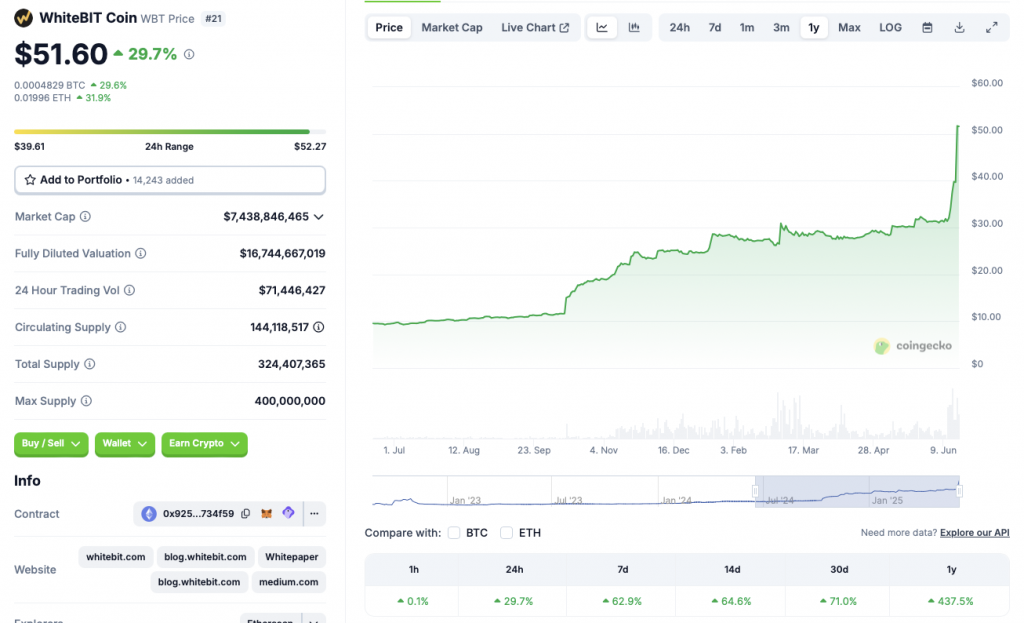Image resolution: width=1024 pixels, height=623 pixels.
Task: Switch to line chart view icon
Action: coord(602,27)
